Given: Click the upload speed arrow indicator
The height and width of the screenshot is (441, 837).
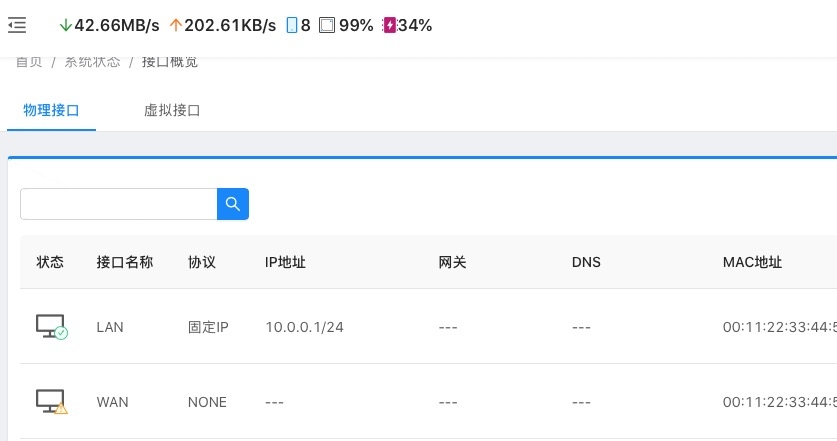Looking at the screenshot, I should click(x=176, y=26).
